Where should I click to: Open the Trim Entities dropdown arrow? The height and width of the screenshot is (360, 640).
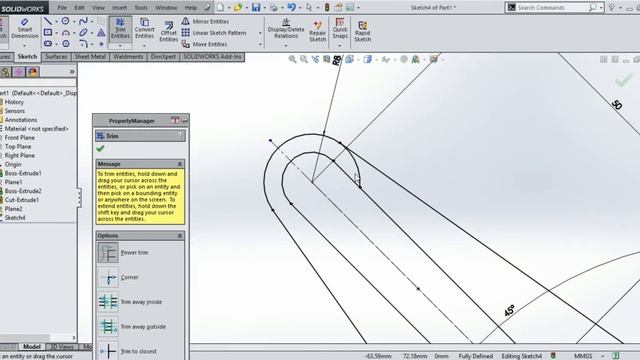[120, 45]
